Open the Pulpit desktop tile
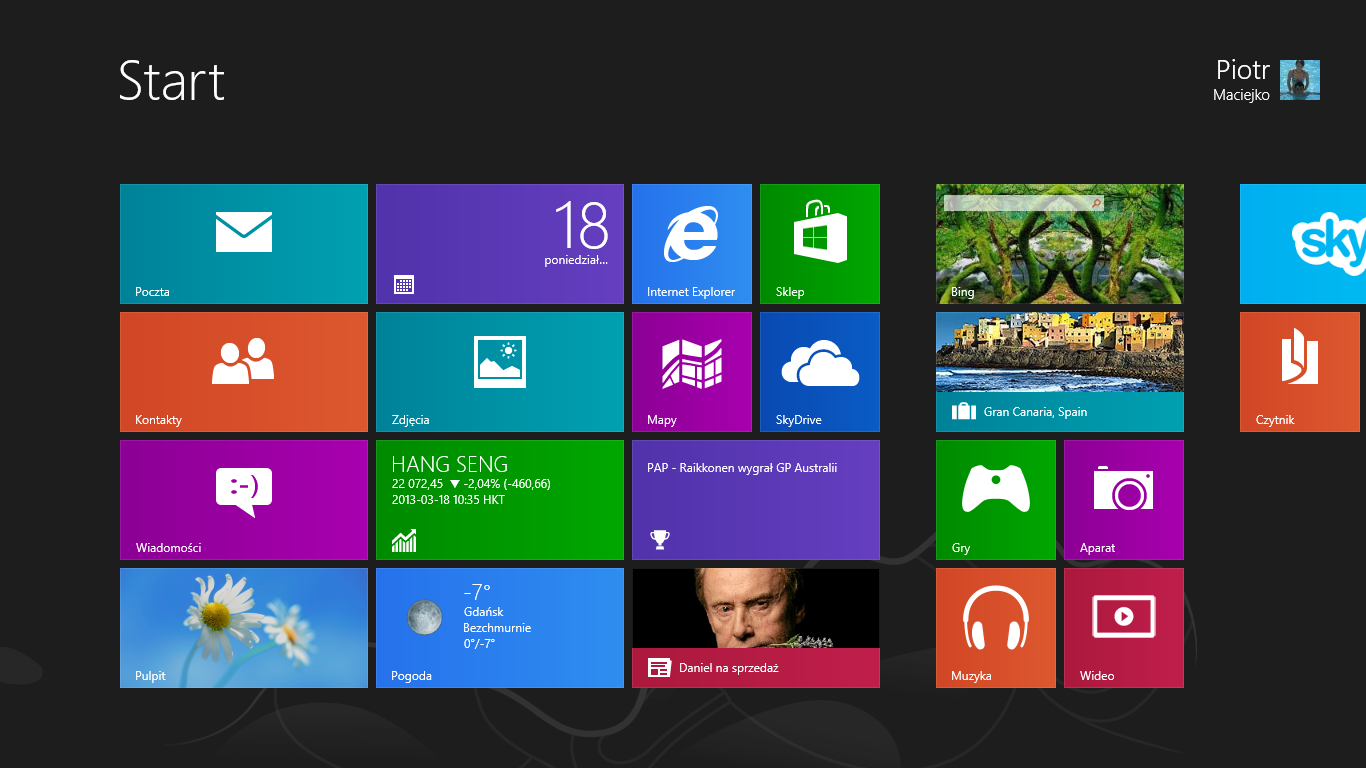The height and width of the screenshot is (768, 1366). 244,628
